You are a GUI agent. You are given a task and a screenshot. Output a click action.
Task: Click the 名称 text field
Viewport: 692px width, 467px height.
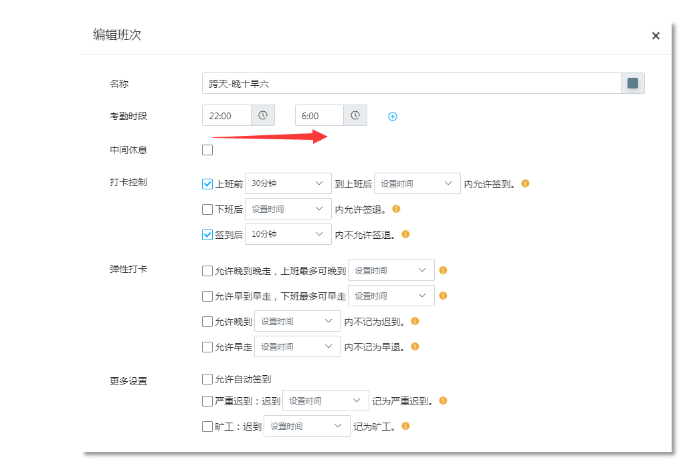pos(410,83)
